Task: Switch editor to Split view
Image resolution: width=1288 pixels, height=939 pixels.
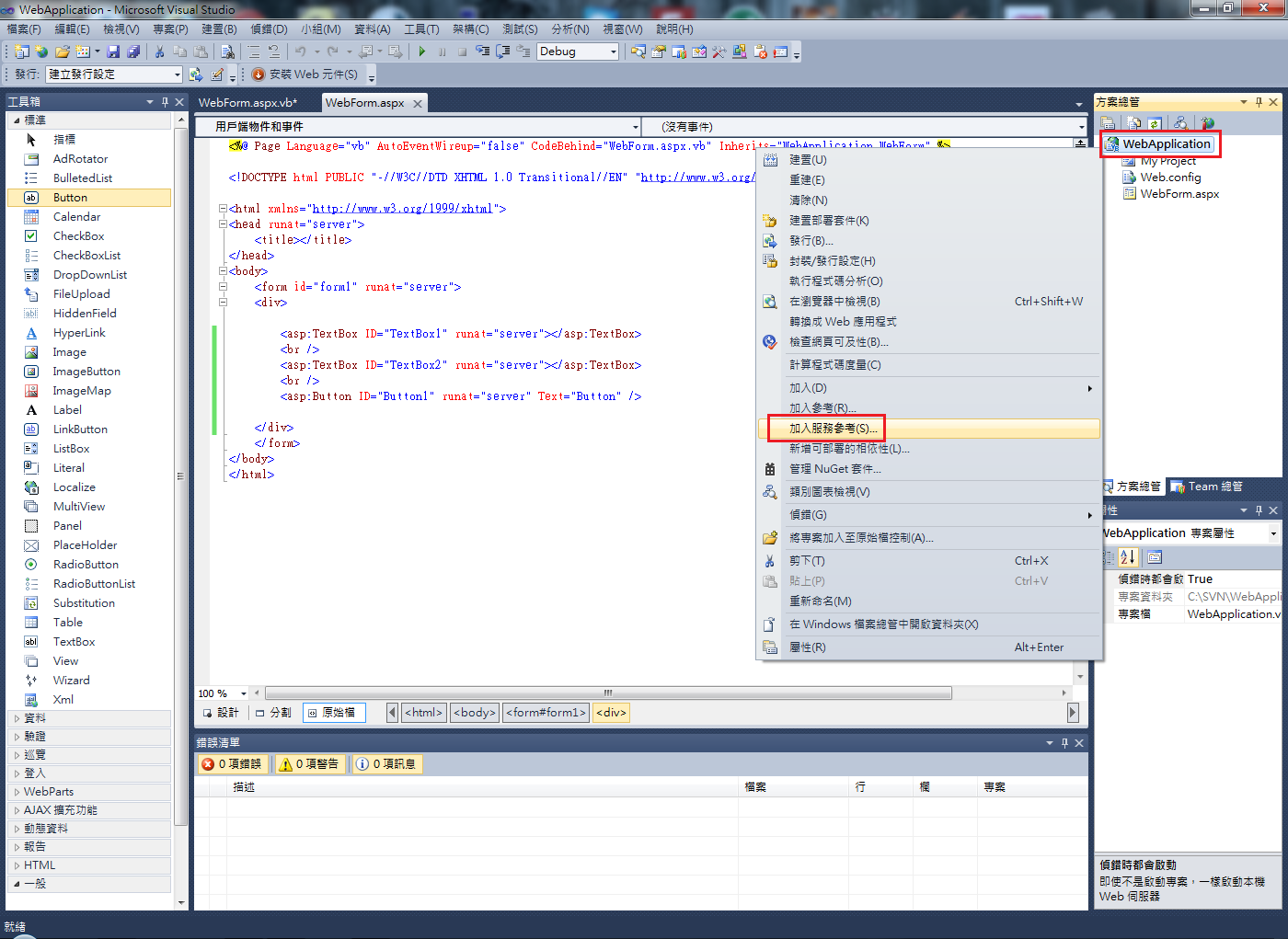Action: [274, 713]
